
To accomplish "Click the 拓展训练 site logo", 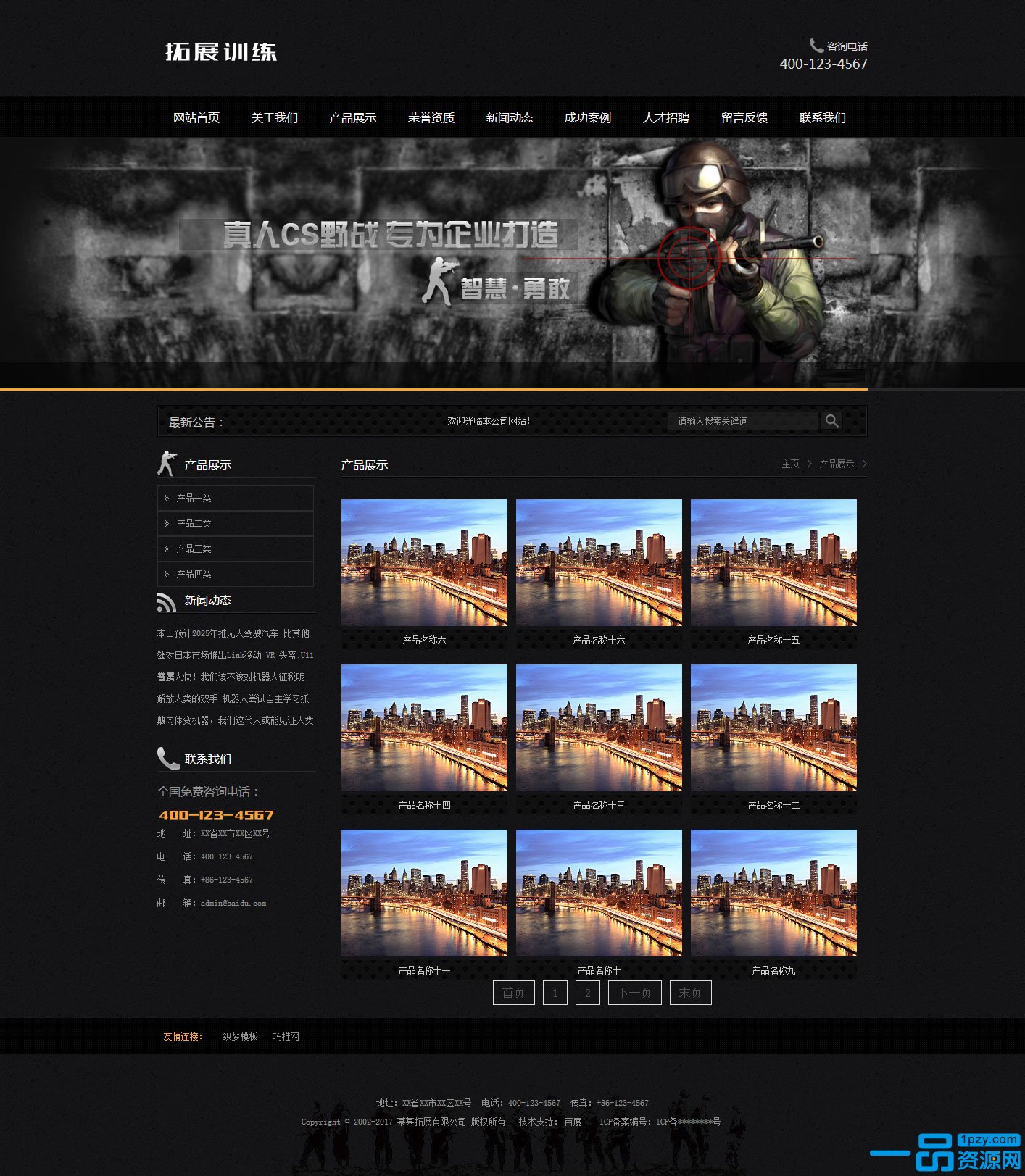I will pos(221,51).
